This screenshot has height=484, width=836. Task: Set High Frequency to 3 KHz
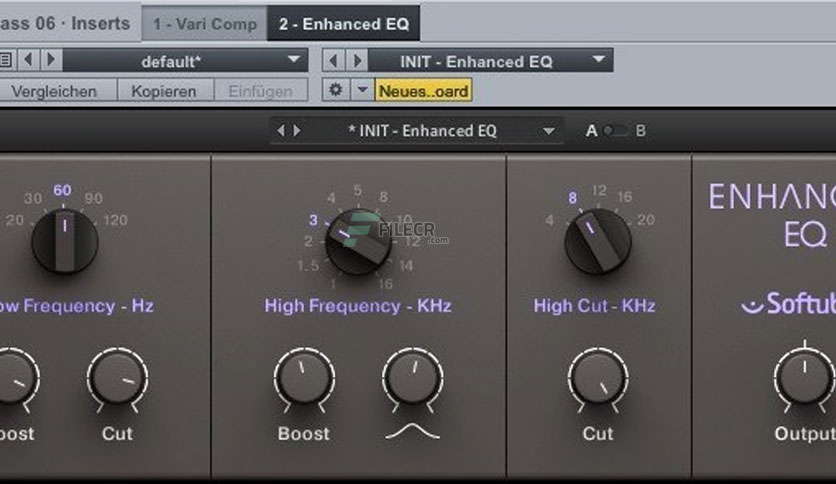click(314, 220)
